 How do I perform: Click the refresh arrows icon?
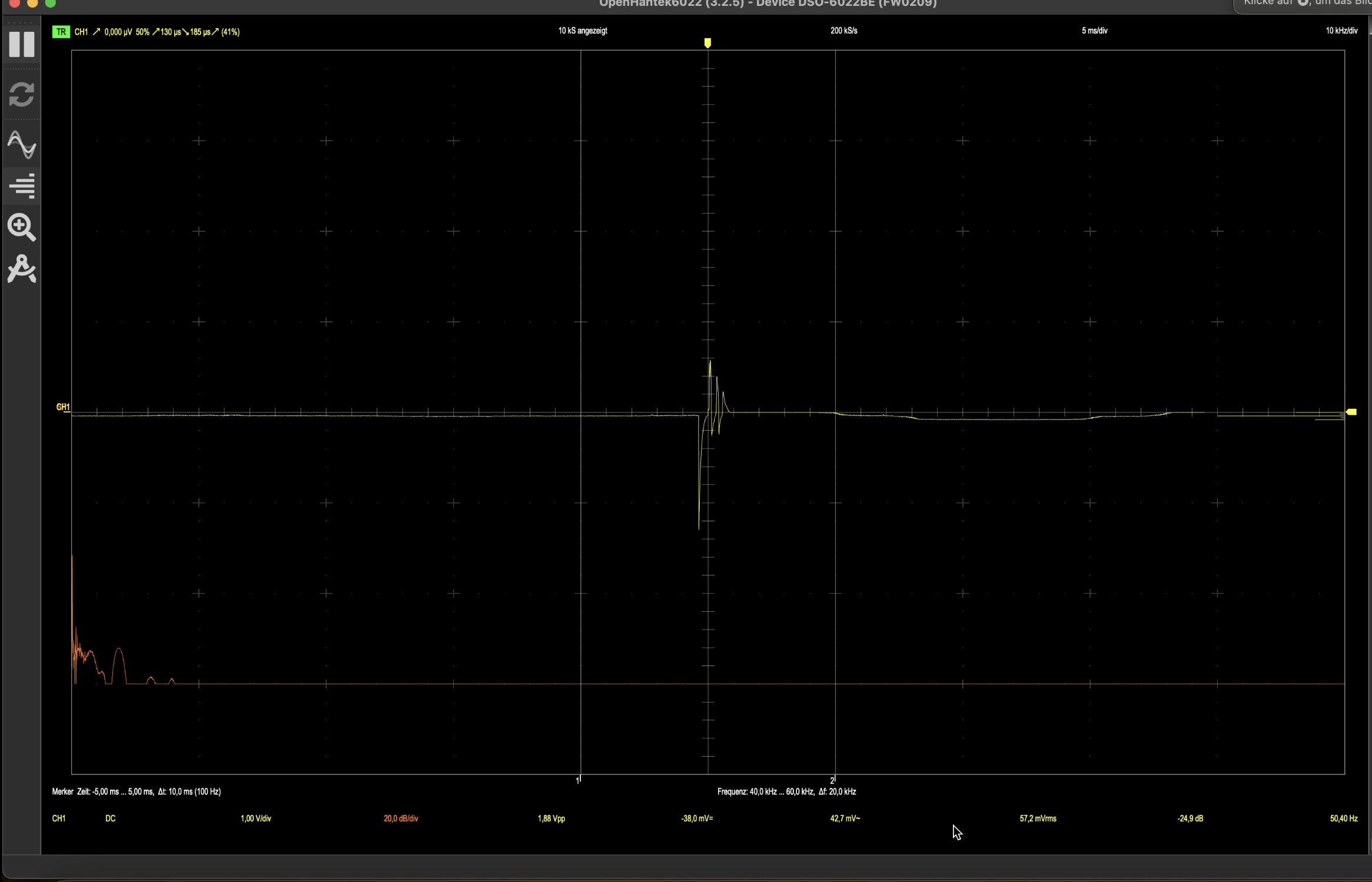click(x=22, y=95)
